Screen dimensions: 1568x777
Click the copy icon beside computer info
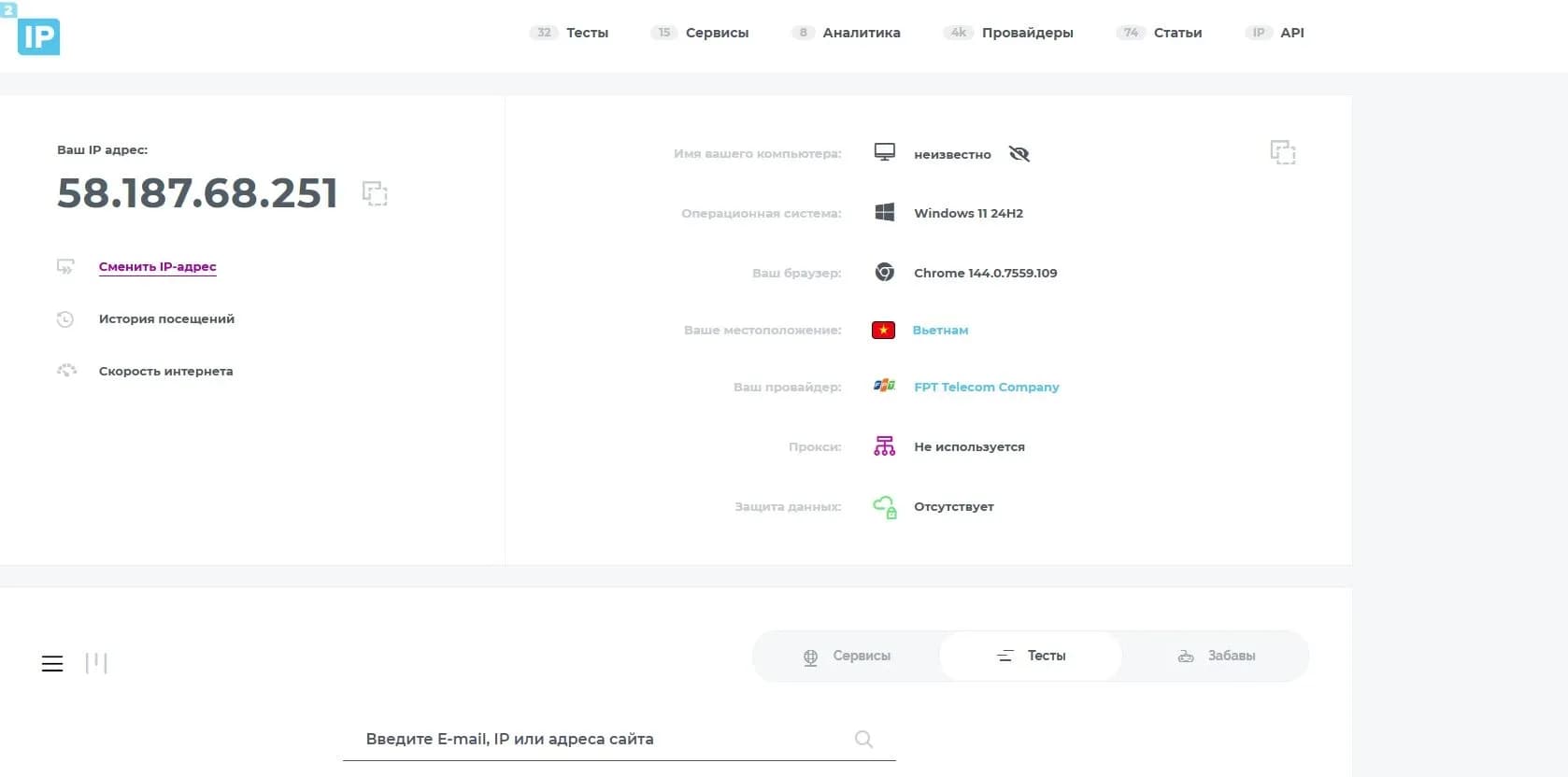coord(1283,152)
